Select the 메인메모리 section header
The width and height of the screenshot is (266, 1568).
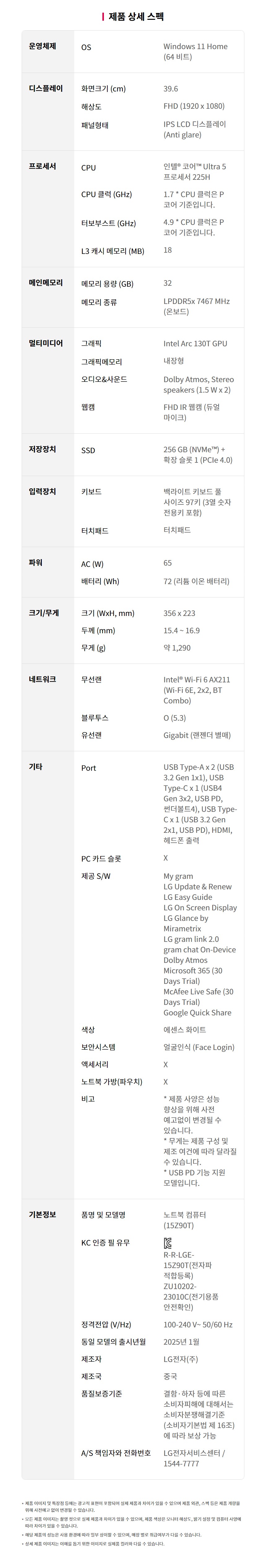(46, 282)
